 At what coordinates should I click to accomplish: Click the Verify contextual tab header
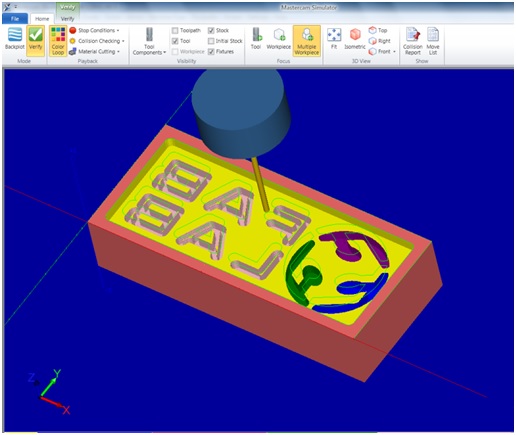(x=68, y=7)
